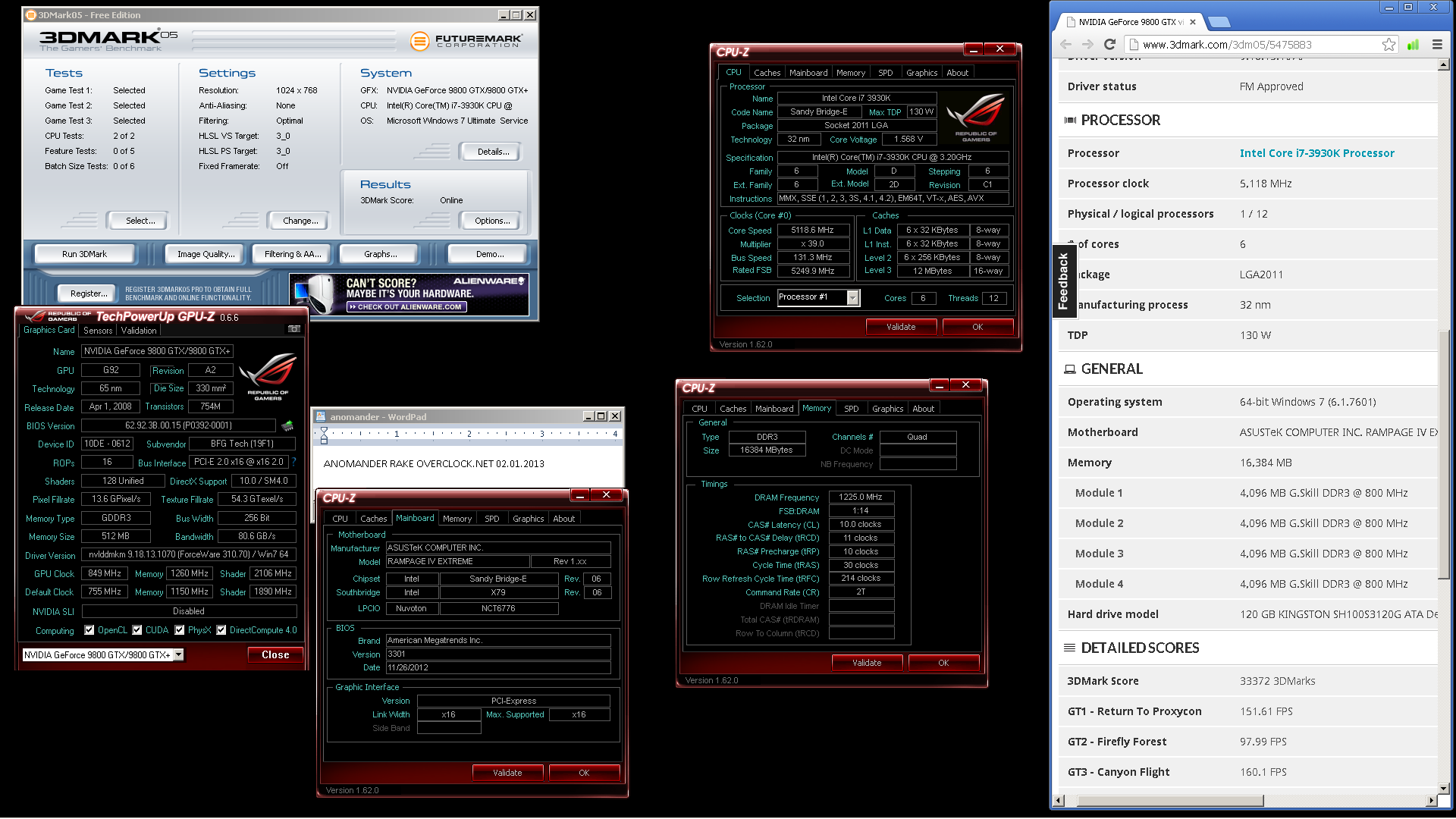Click the Alienware advertisement banner

(x=409, y=293)
